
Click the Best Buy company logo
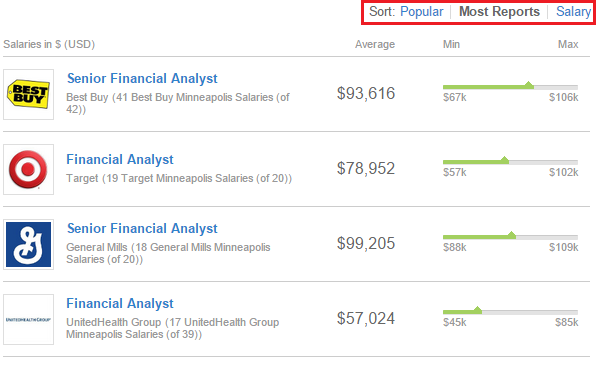[x=29, y=94]
